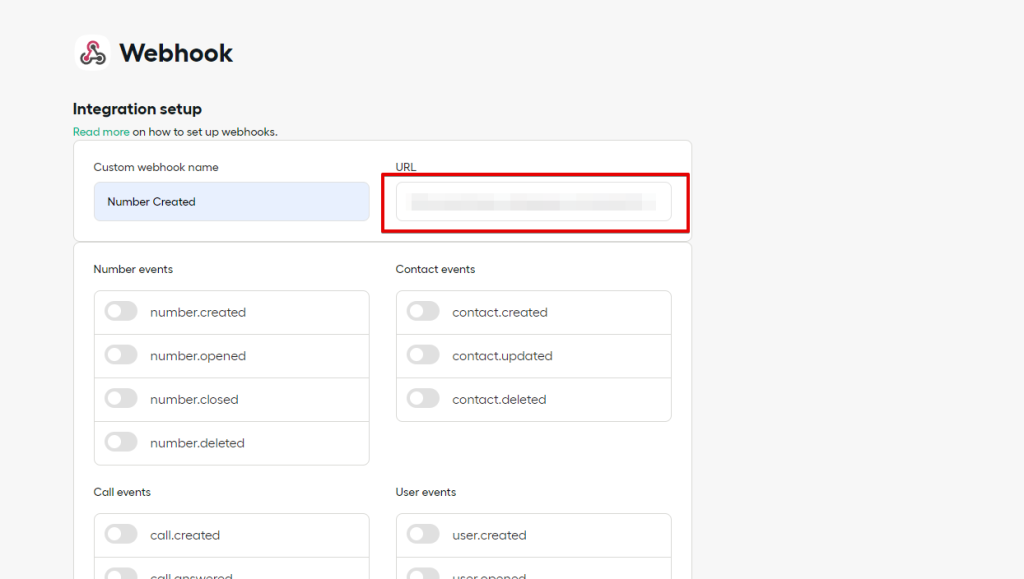
Task: Enable the call.created toggle
Action: pos(121,535)
